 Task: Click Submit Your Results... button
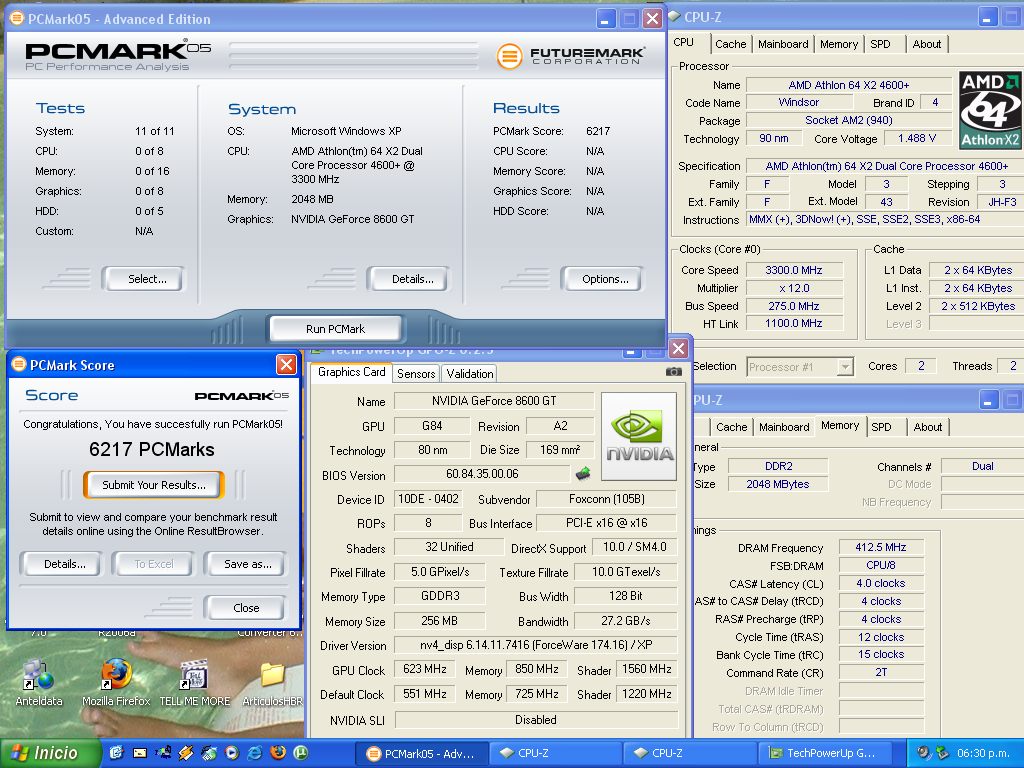(153, 485)
